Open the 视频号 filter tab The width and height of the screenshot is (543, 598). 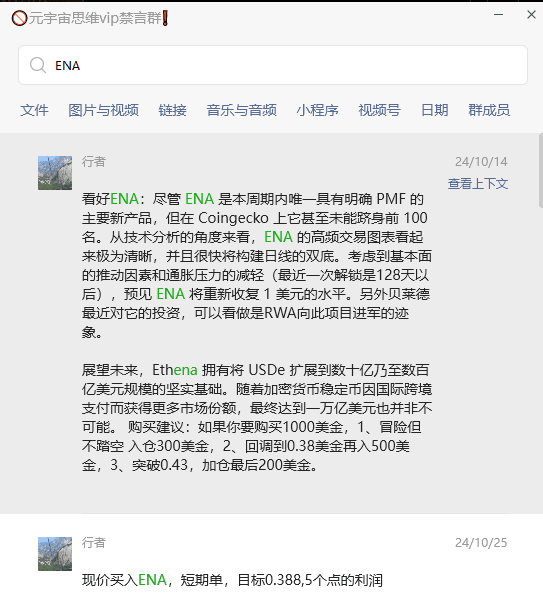379,110
